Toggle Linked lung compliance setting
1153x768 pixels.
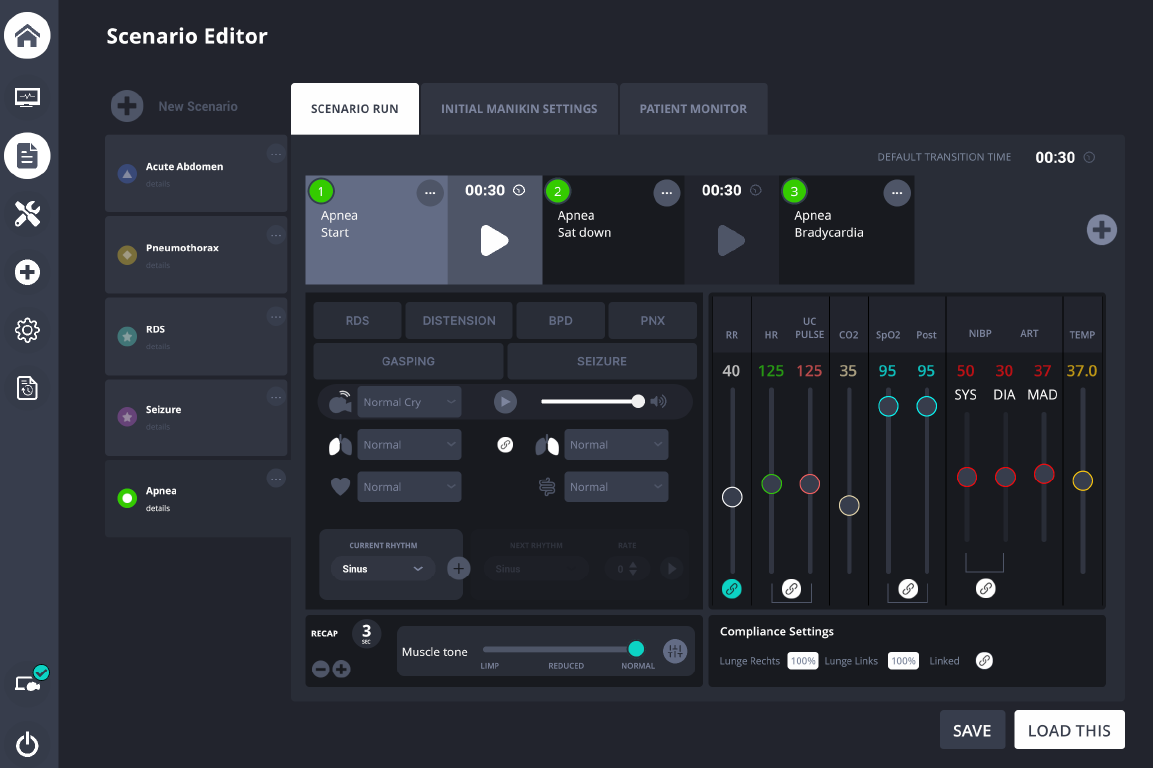coord(984,661)
